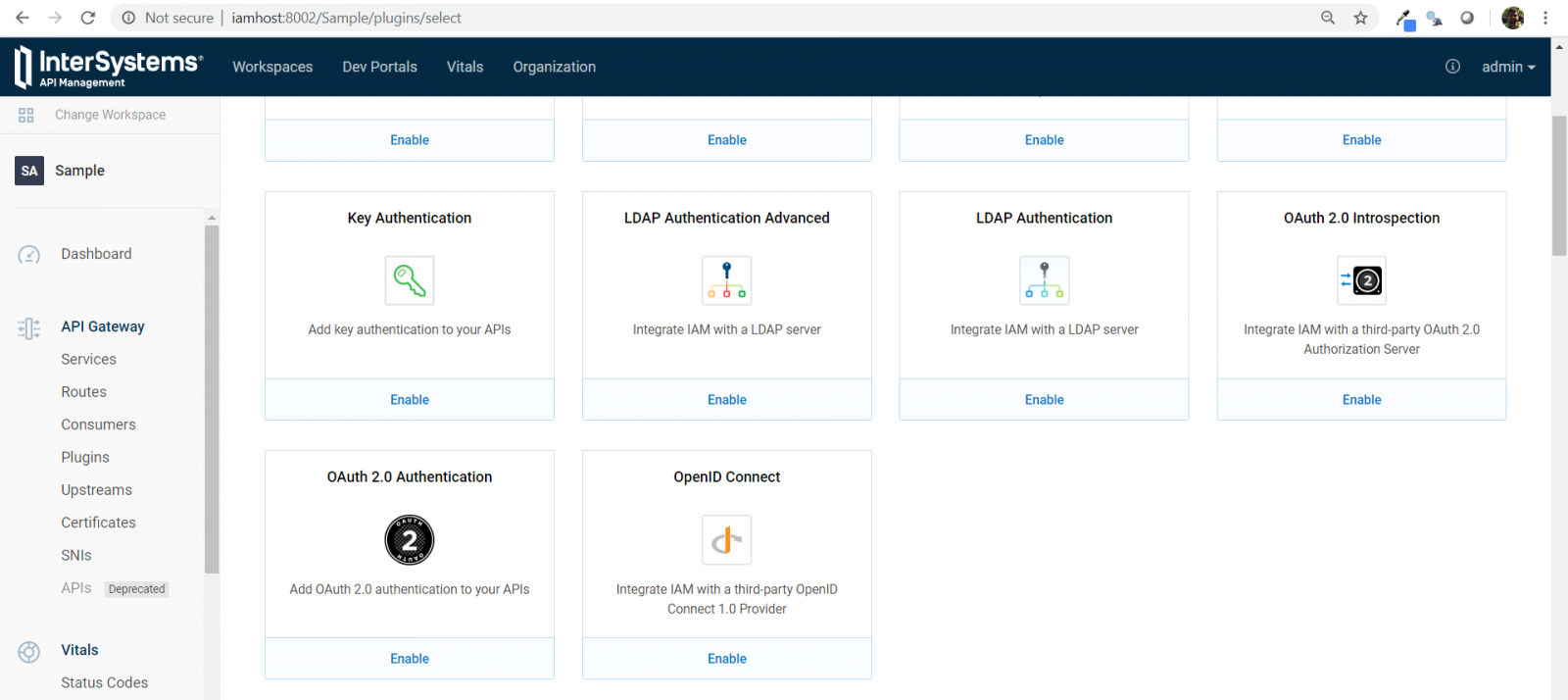Viewport: 1568px width, 700px height.
Task: Click the Change Workspace grid icon
Action: [26, 115]
